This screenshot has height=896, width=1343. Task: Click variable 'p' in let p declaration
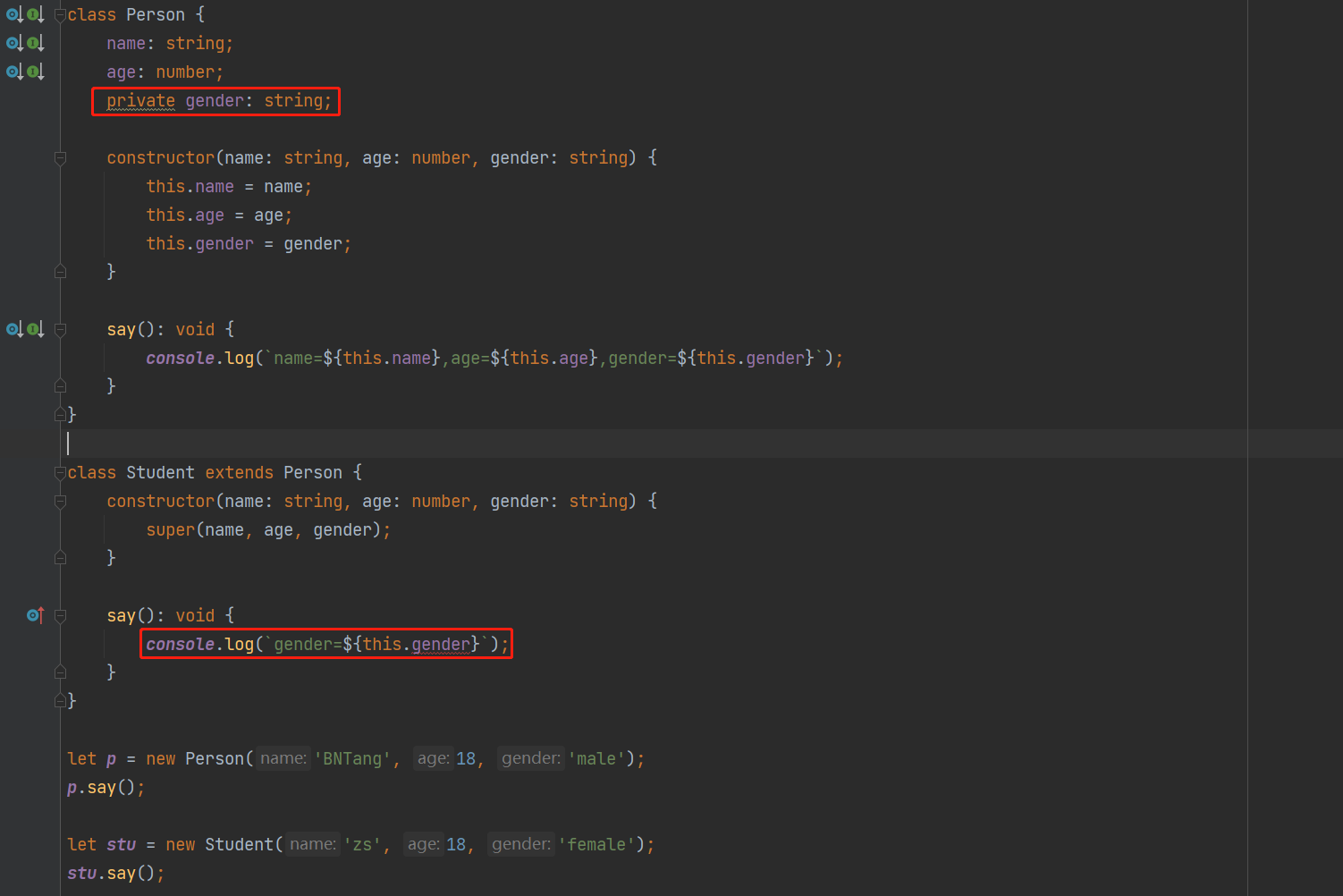click(112, 759)
